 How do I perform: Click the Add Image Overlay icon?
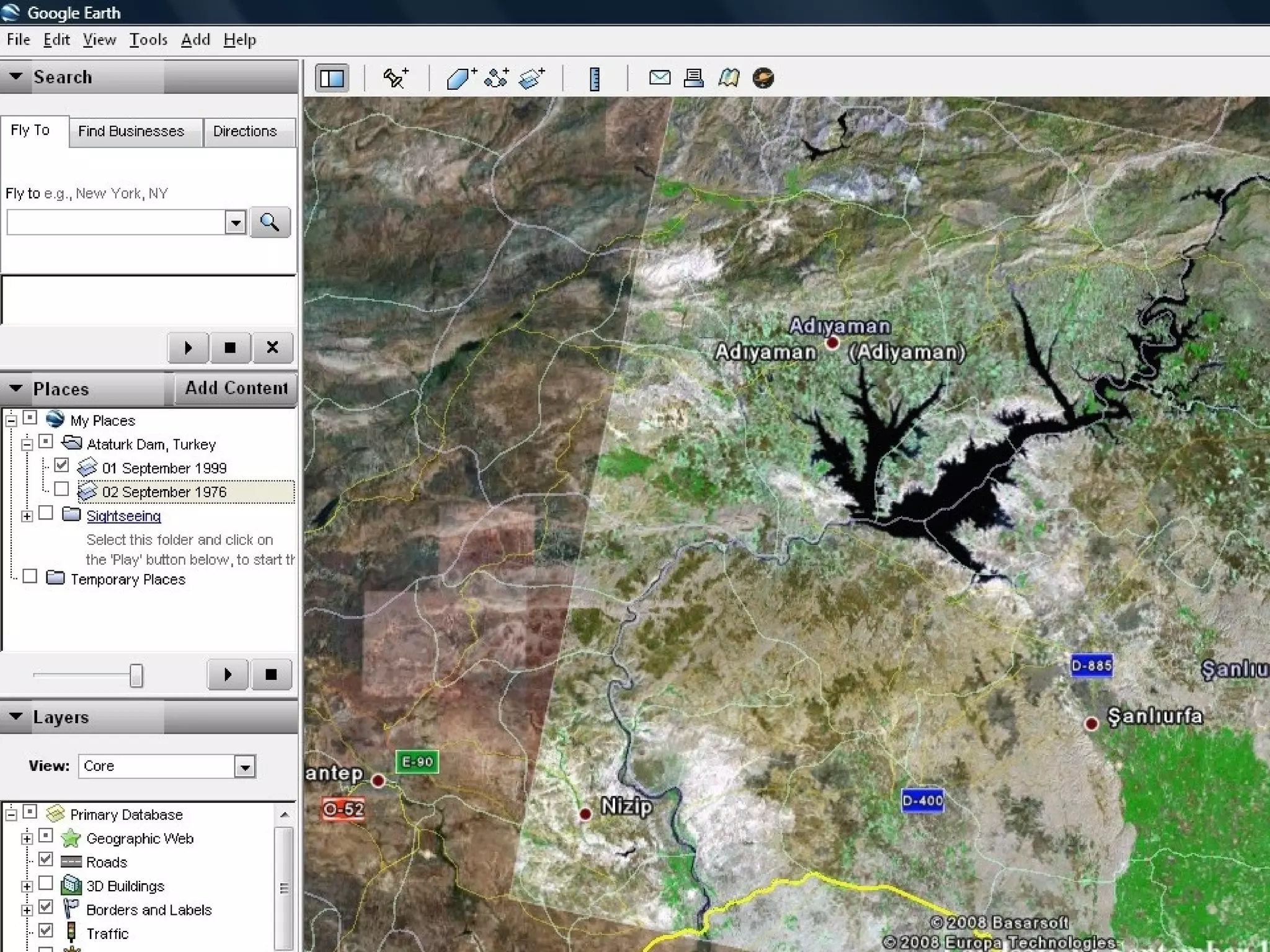(531, 78)
